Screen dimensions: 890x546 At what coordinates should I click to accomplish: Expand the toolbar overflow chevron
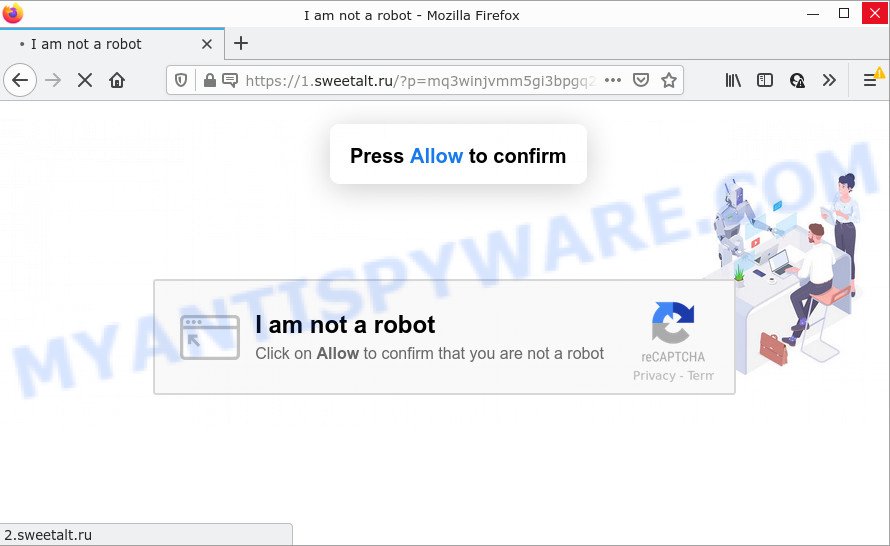[829, 80]
